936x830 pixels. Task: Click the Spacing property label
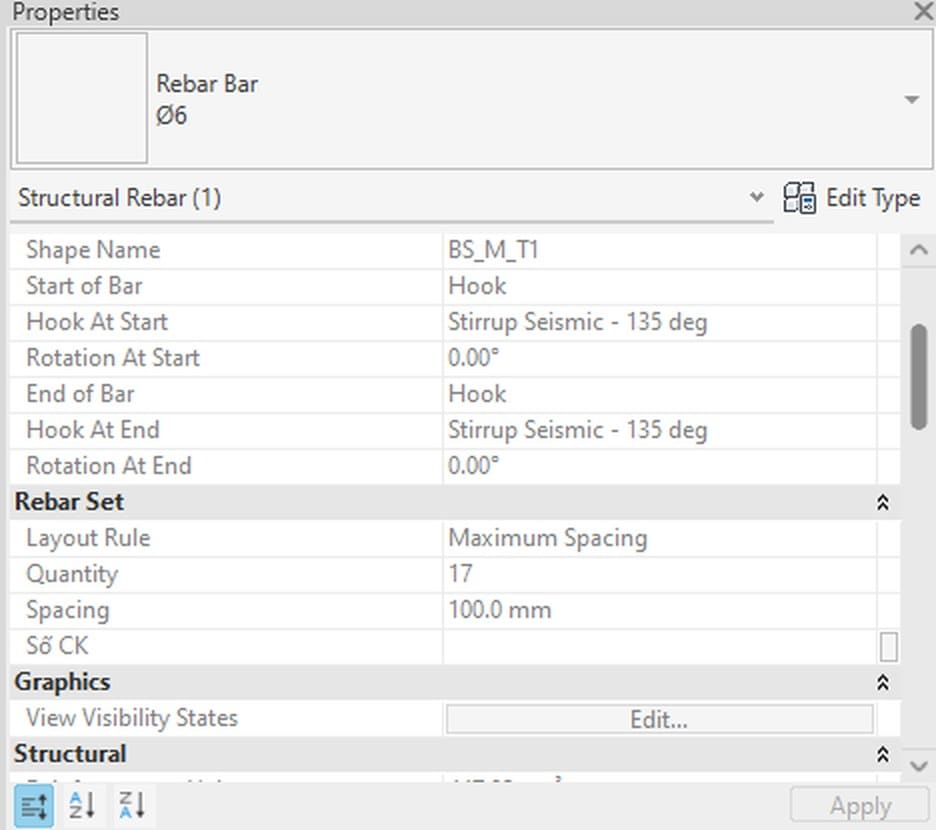coord(68,610)
